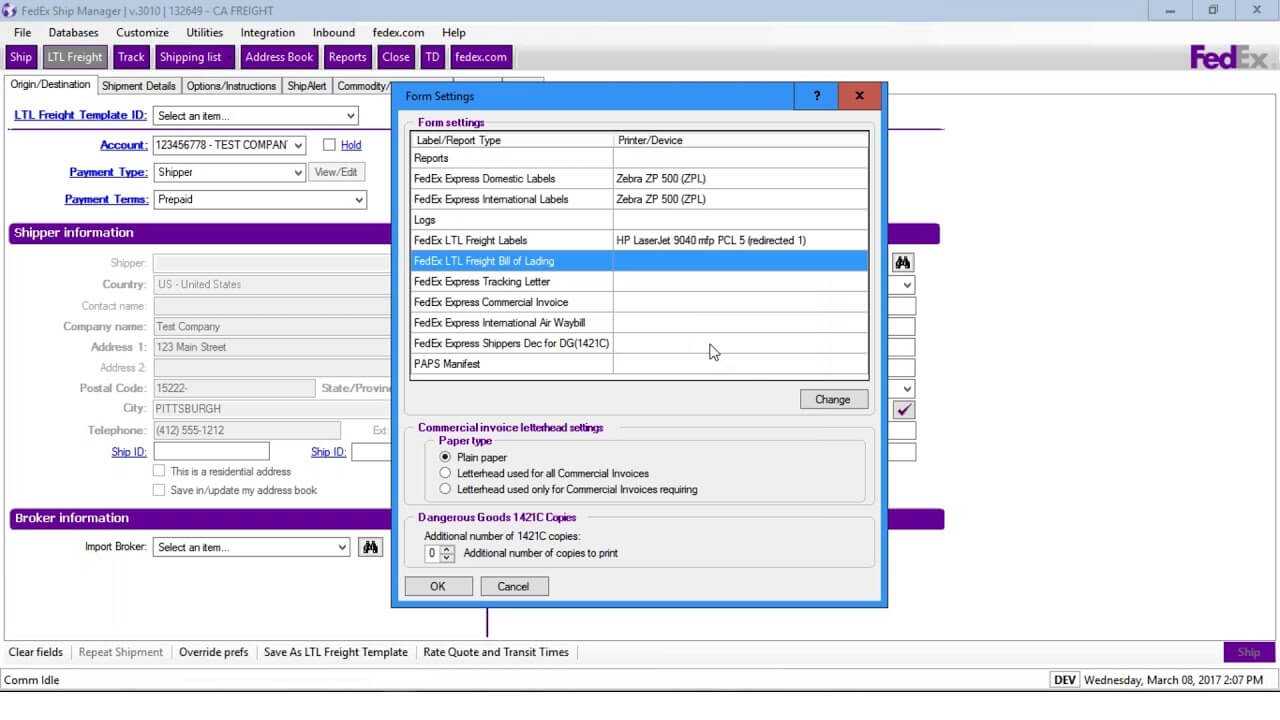1280x720 pixels.
Task: Open Import Broker search via binoculars icon
Action: 370,547
